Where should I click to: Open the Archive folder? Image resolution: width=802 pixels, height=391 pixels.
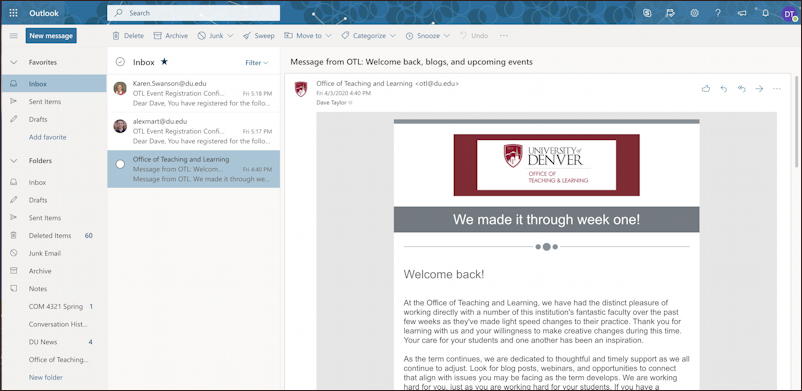[53, 271]
